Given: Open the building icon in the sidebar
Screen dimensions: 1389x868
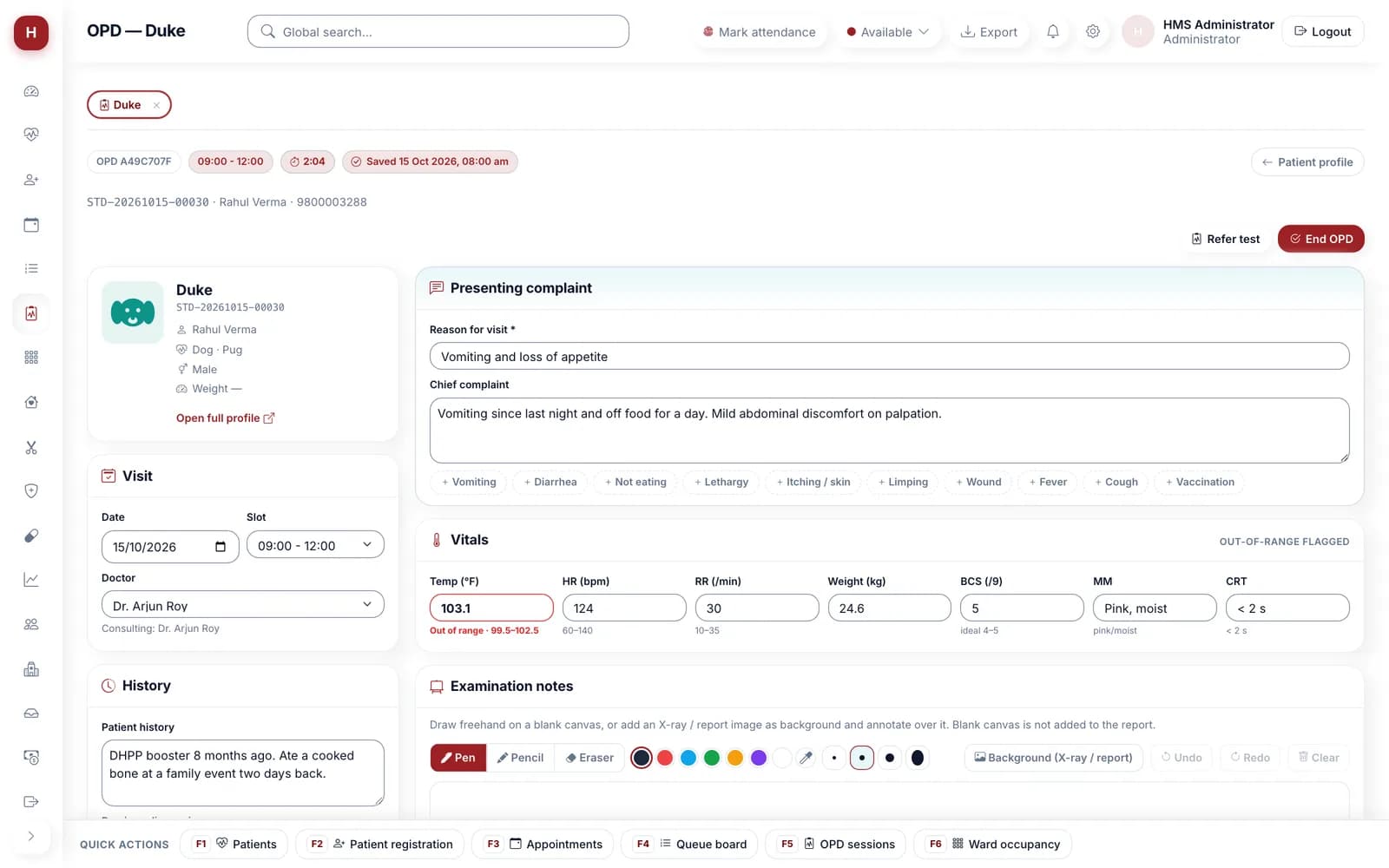Looking at the screenshot, I should [x=31, y=669].
